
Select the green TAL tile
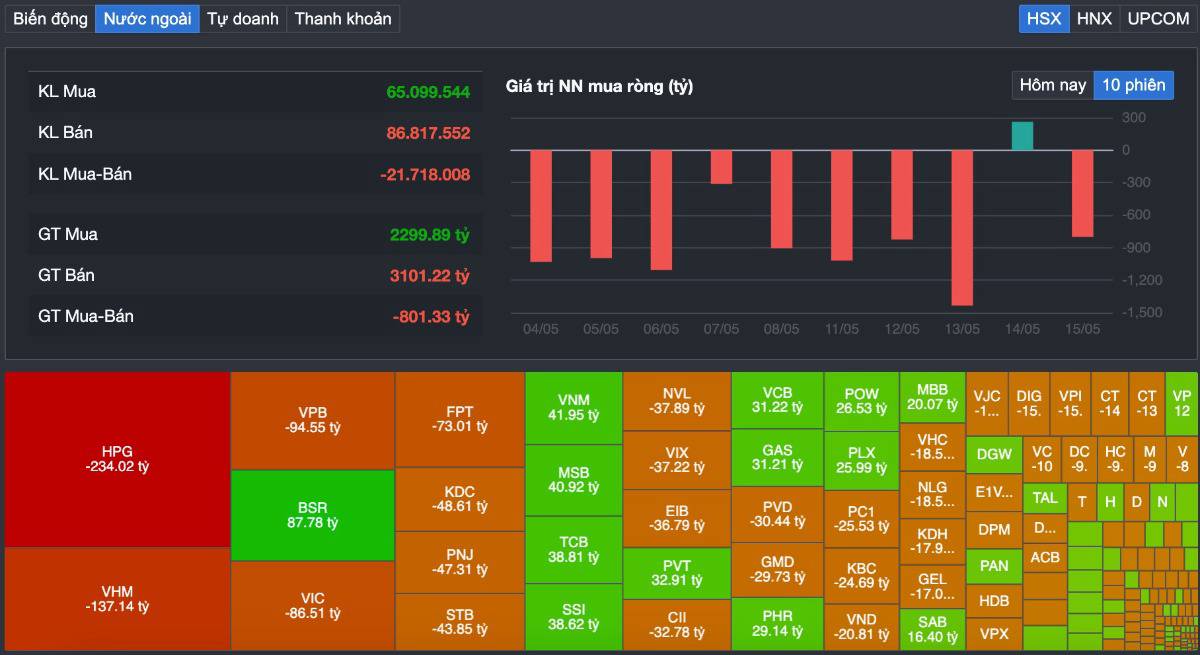tap(1045, 498)
